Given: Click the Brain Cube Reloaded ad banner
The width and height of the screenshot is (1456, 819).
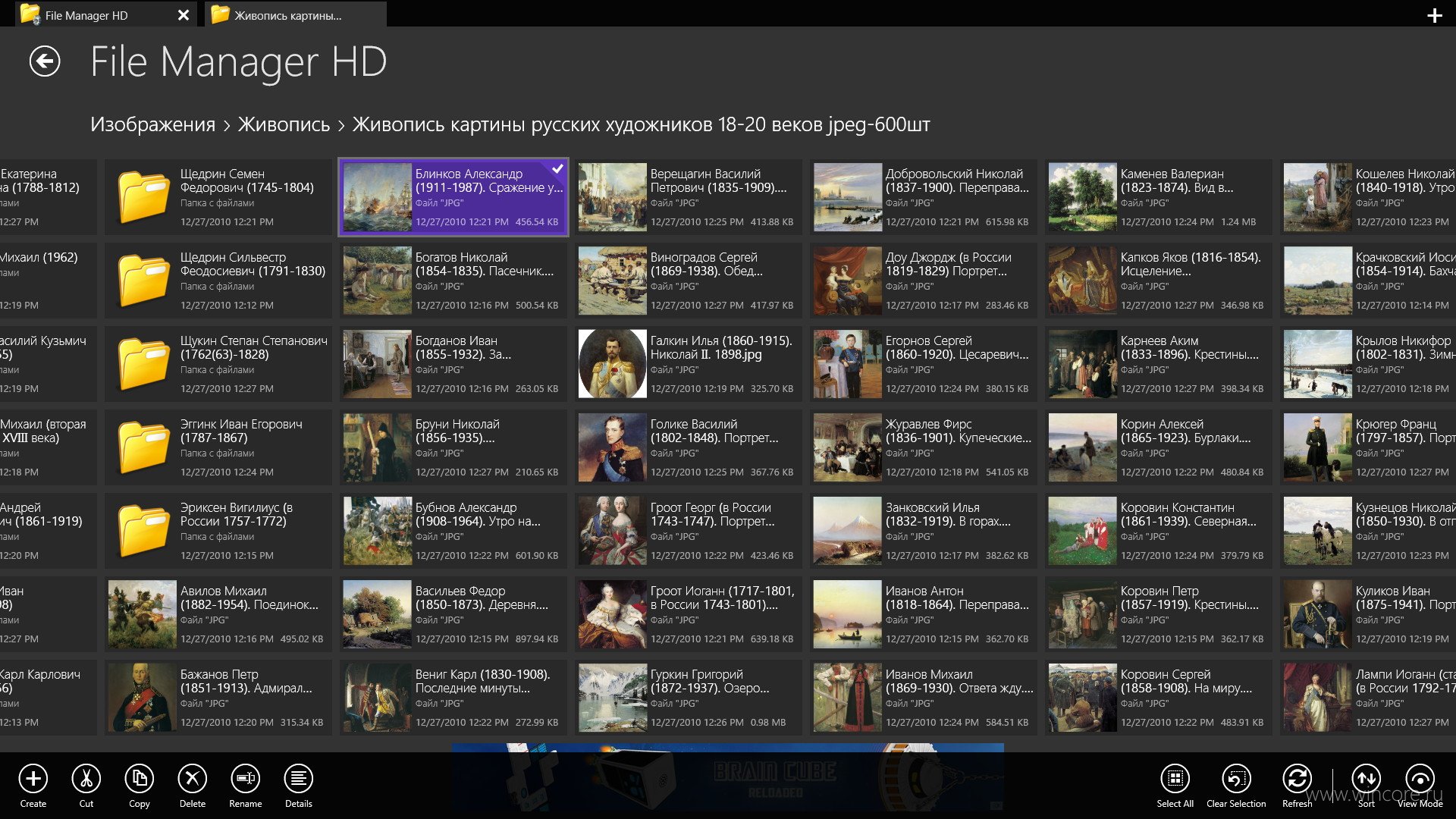Looking at the screenshot, I should tap(728, 777).
